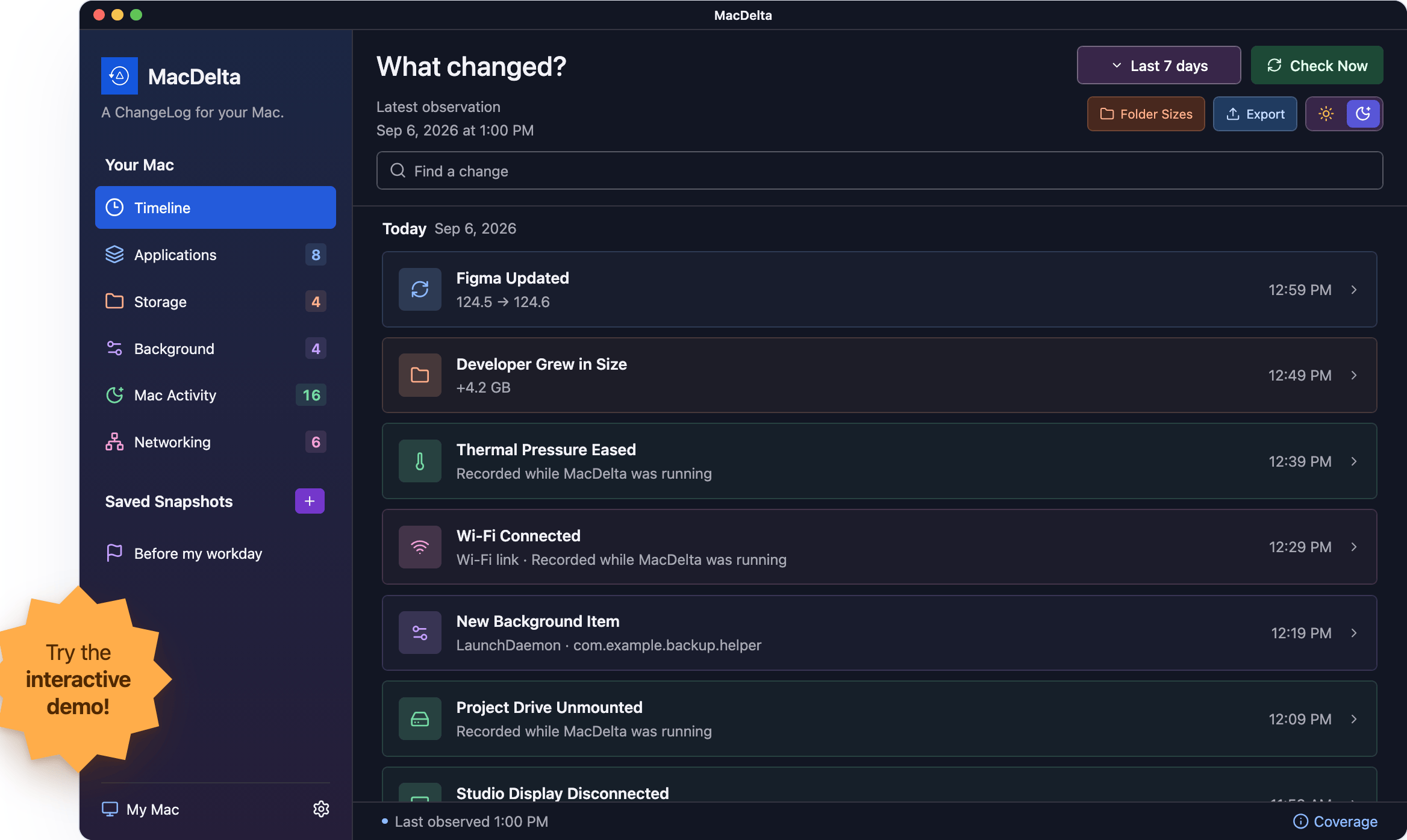Click the Thermal Pressure thermometer icon

(420, 461)
